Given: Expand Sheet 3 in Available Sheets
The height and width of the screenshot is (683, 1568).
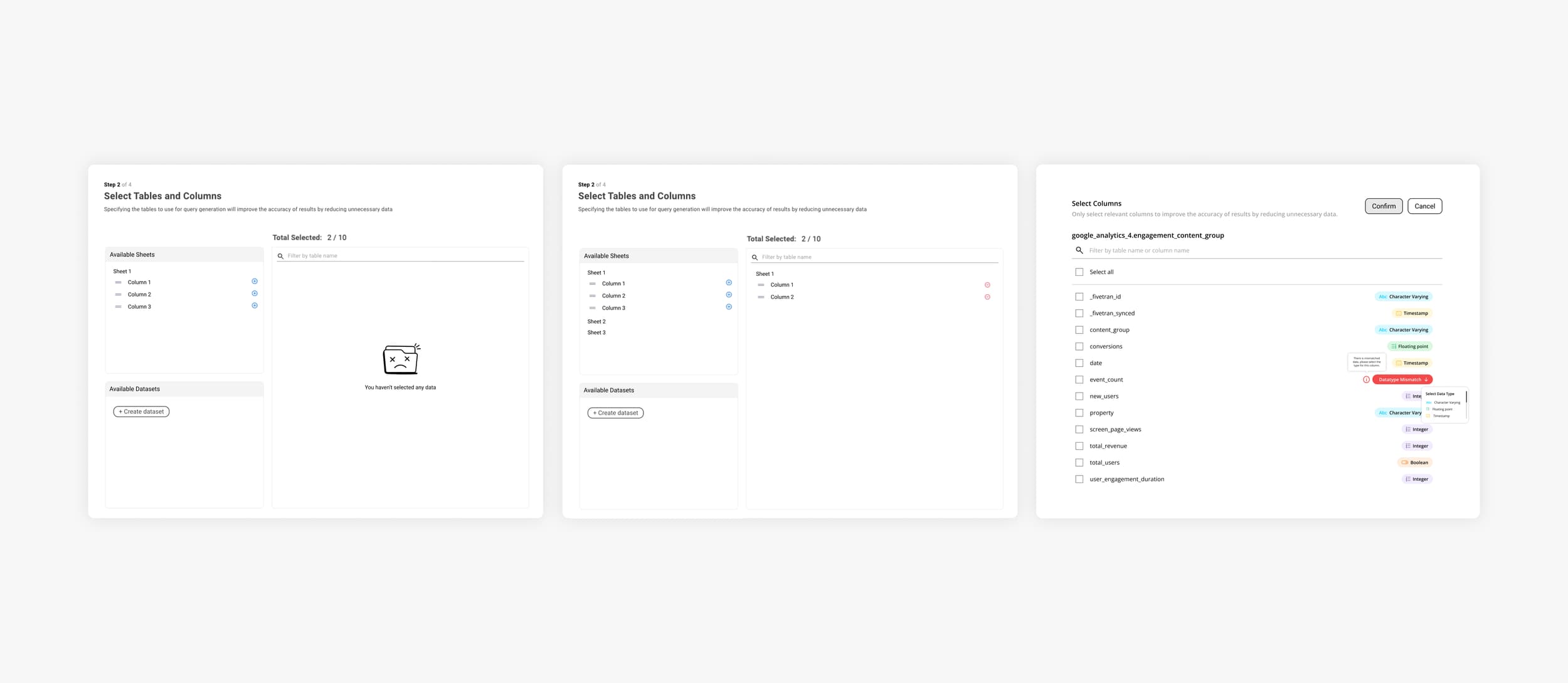Looking at the screenshot, I should (x=596, y=332).
